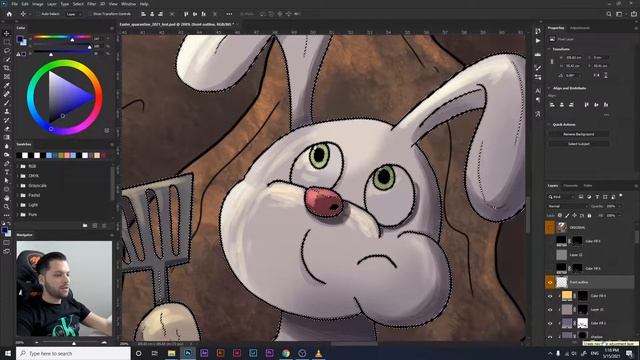
Task: Collapse the Align and Distribute section
Action: tap(549, 88)
